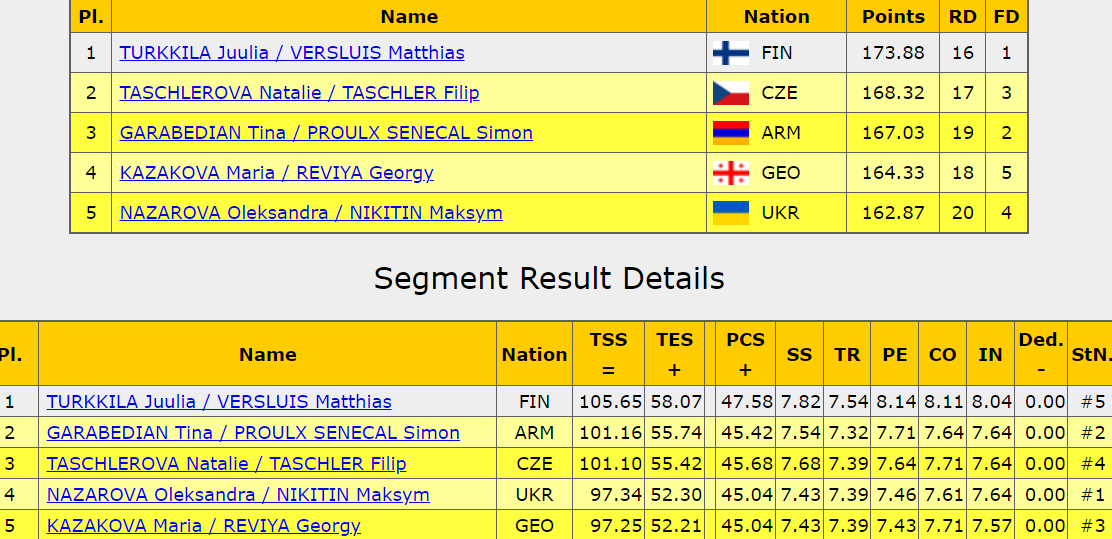Open TURKKILA / VERSLUIS link in top table
Viewport: 1112px width, 539px height.
click(x=292, y=53)
